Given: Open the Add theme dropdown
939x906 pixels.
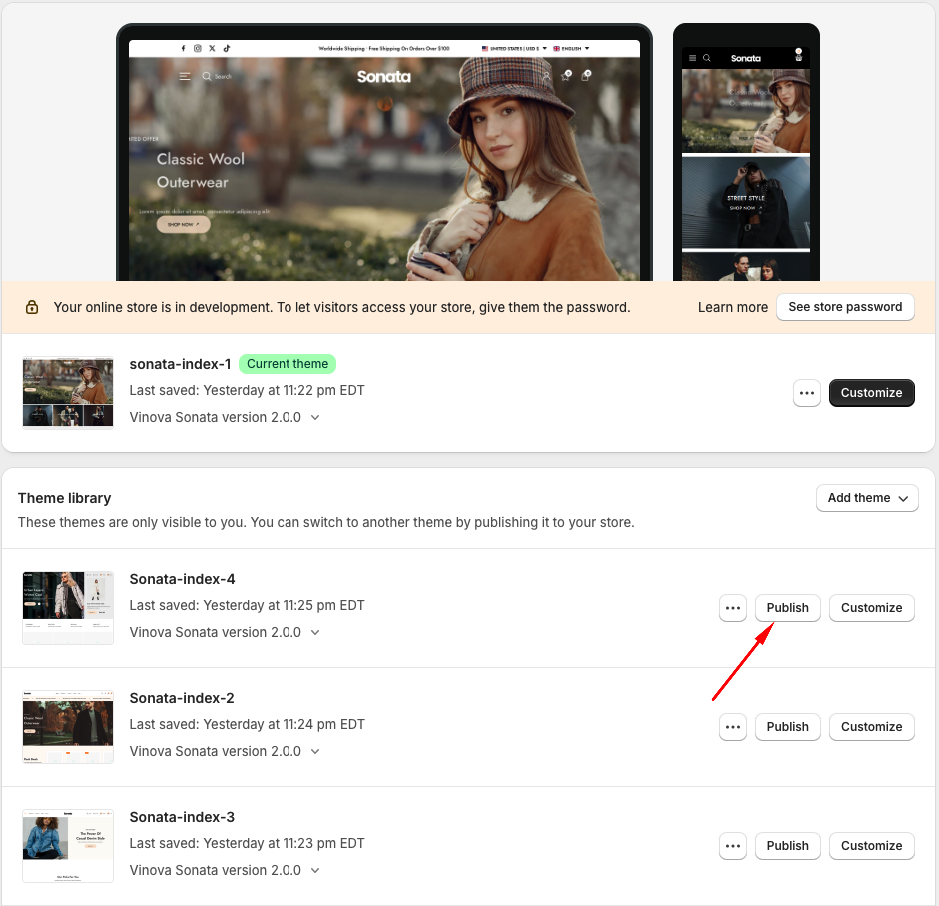Looking at the screenshot, I should tap(867, 498).
